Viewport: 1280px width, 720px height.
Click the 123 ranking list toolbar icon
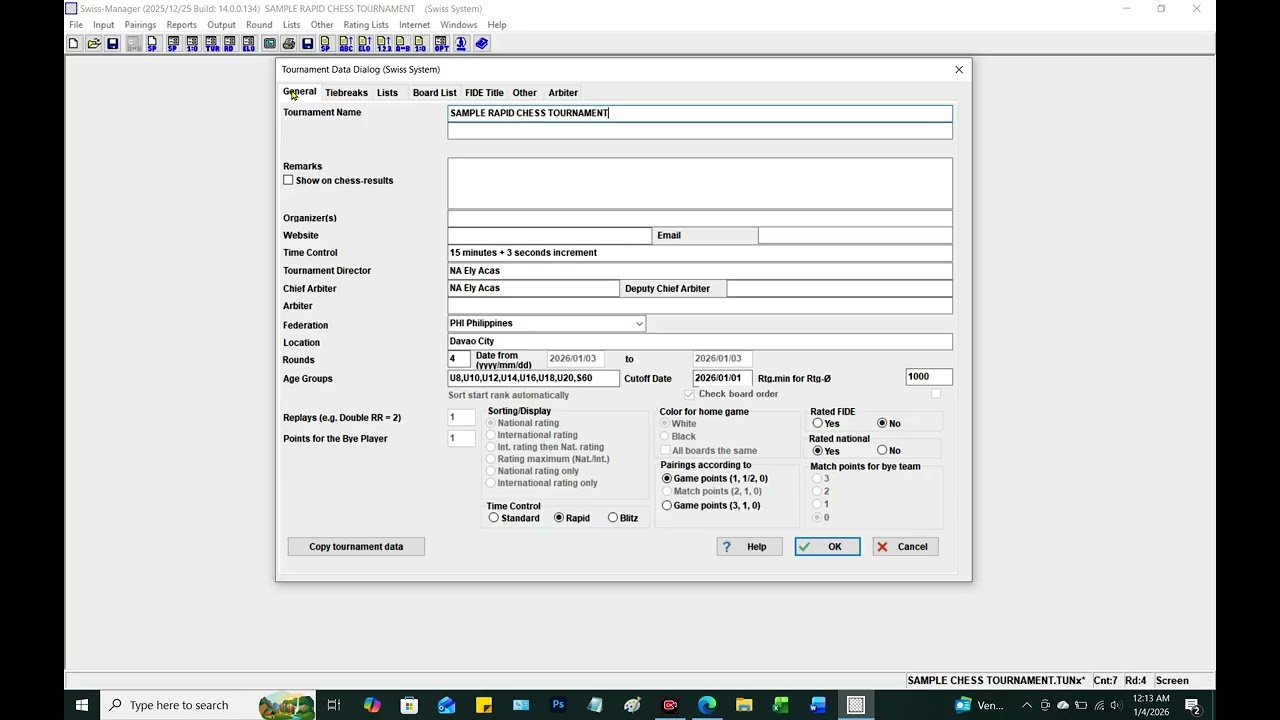384,43
